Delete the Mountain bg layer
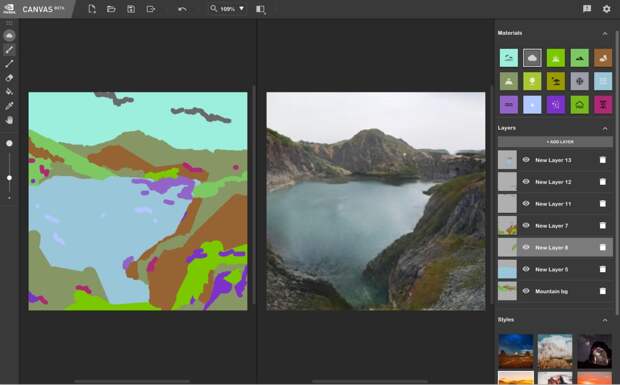Viewport: 620px width, 385px height. [x=603, y=291]
